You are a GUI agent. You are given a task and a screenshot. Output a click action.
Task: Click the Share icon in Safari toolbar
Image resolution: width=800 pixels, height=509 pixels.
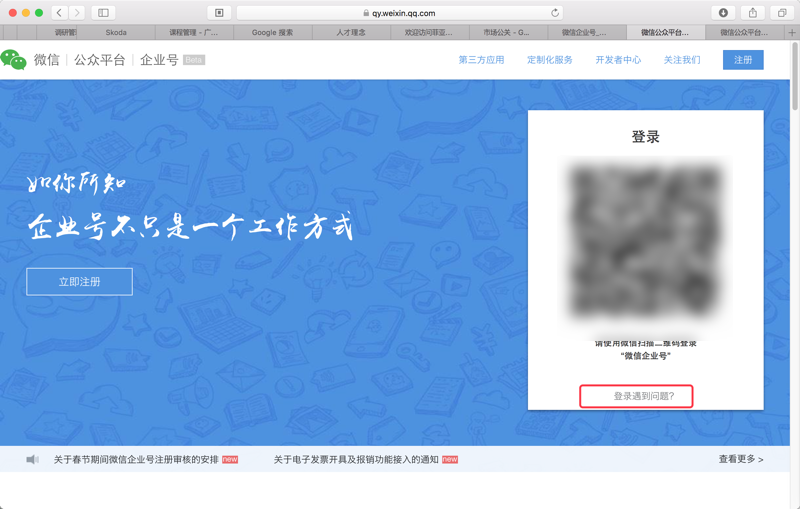point(753,13)
